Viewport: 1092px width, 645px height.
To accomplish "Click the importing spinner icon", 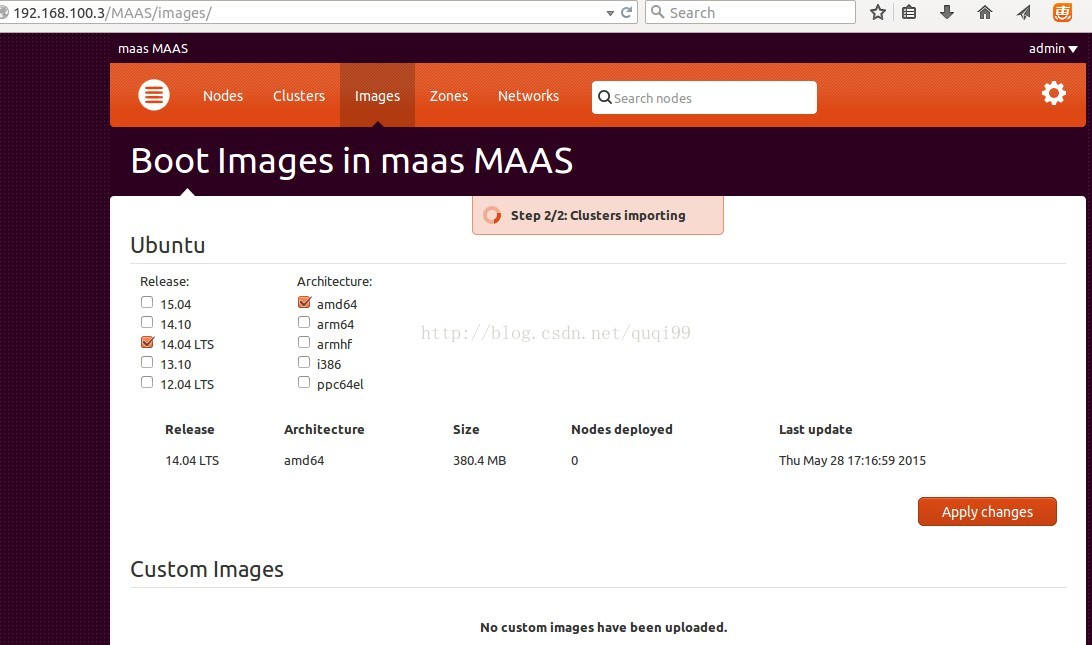I will pyautogui.click(x=492, y=215).
